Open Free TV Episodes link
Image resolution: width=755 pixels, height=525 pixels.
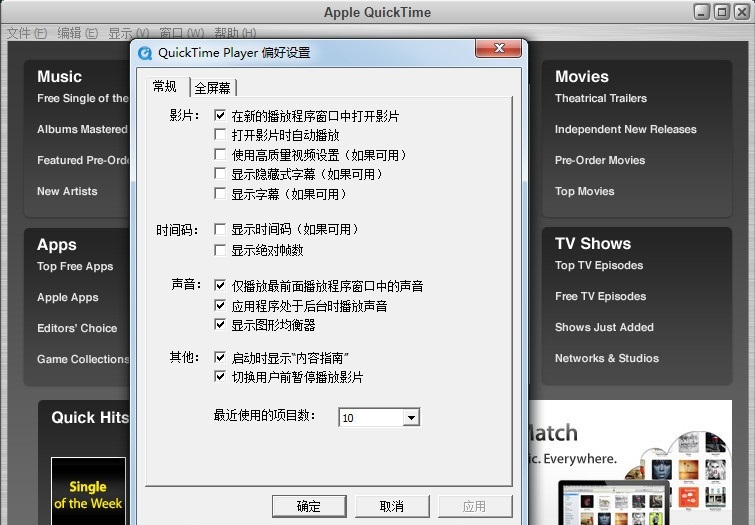(x=600, y=296)
